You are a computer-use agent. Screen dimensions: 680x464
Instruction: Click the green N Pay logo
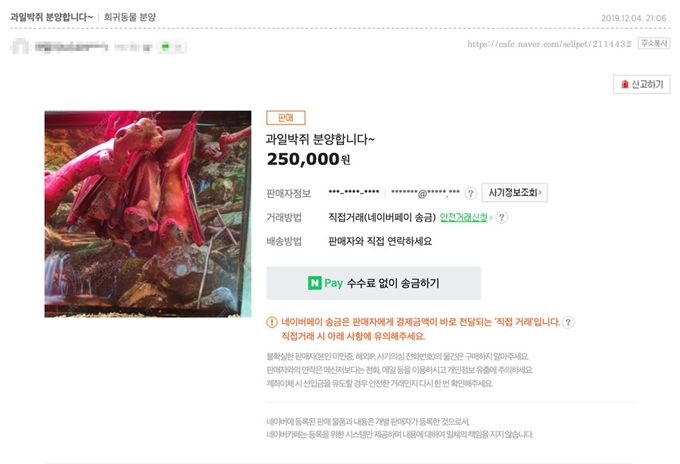pyautogui.click(x=314, y=283)
